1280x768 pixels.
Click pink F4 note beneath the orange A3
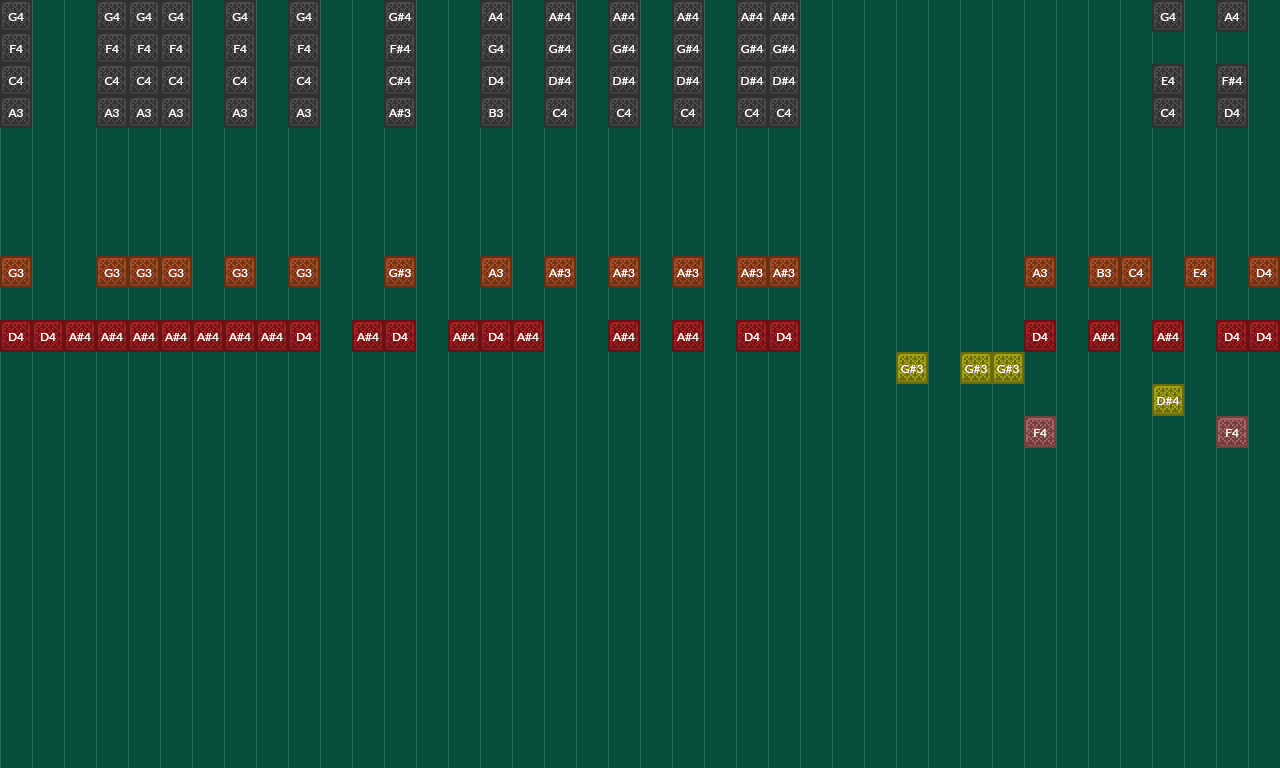pos(1040,432)
